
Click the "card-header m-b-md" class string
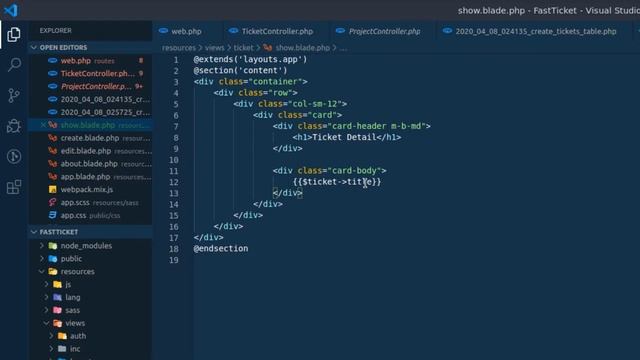[x=376, y=126]
